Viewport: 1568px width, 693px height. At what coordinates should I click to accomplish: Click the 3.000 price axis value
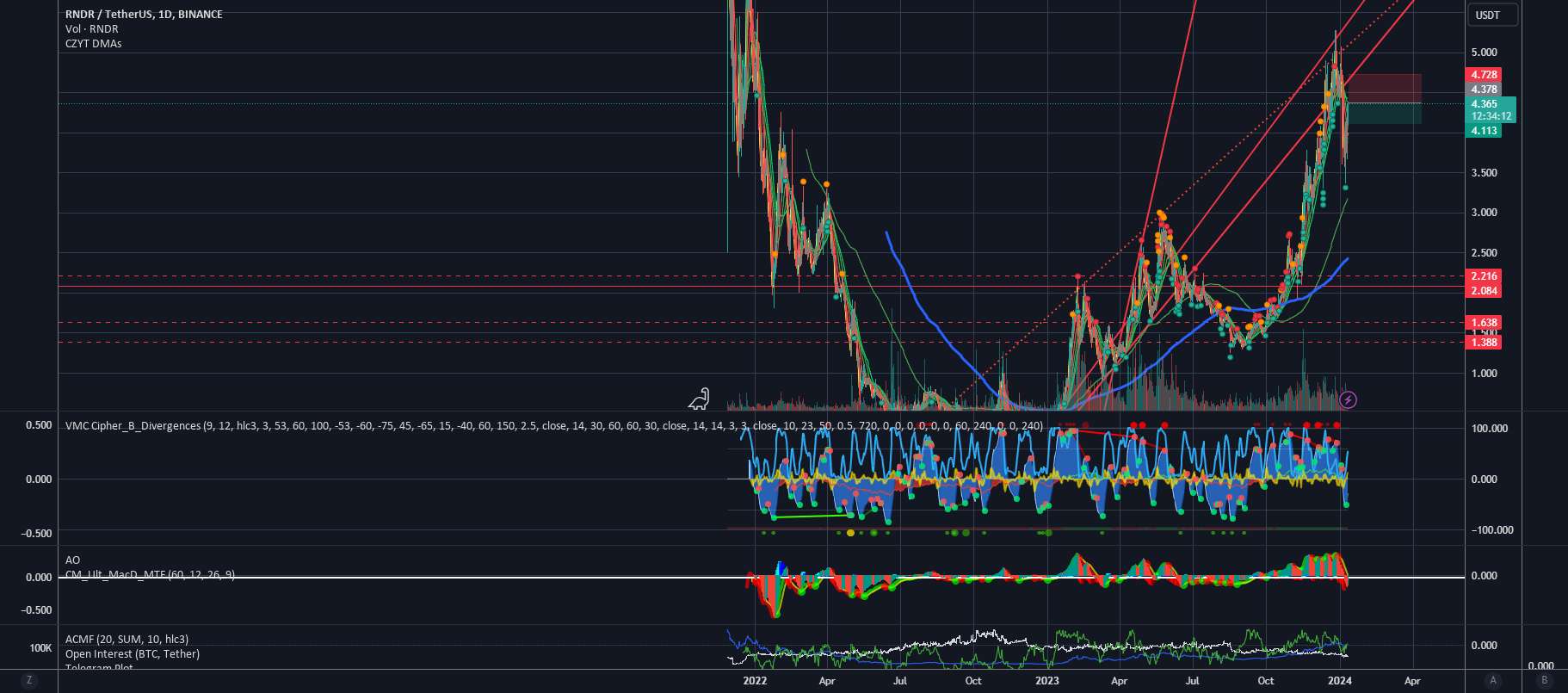click(x=1484, y=213)
